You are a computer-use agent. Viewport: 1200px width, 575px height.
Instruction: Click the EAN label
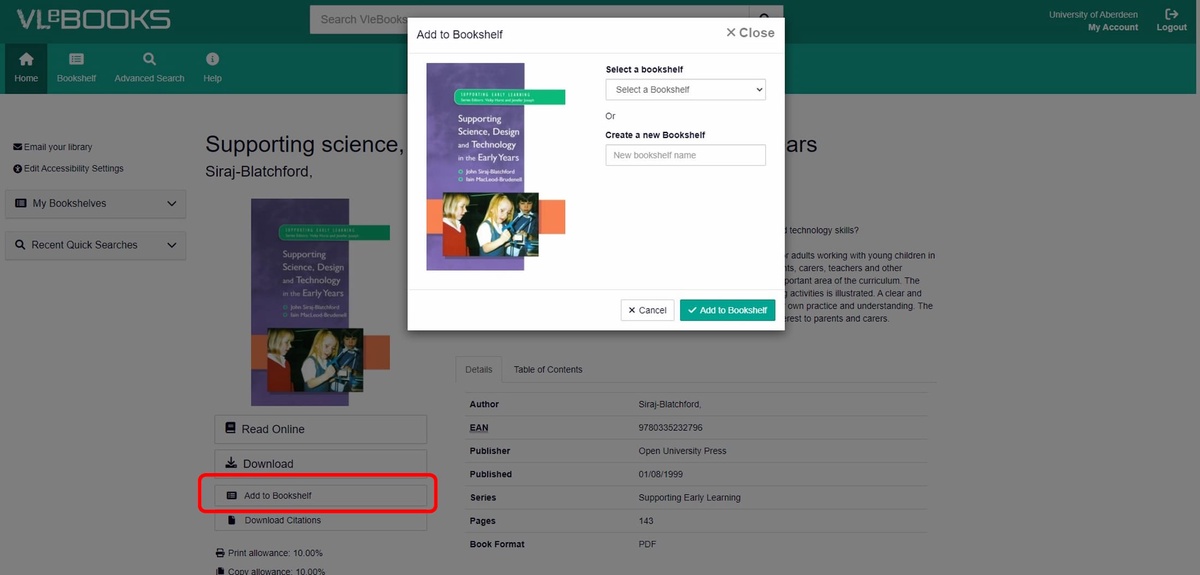pyautogui.click(x=479, y=428)
